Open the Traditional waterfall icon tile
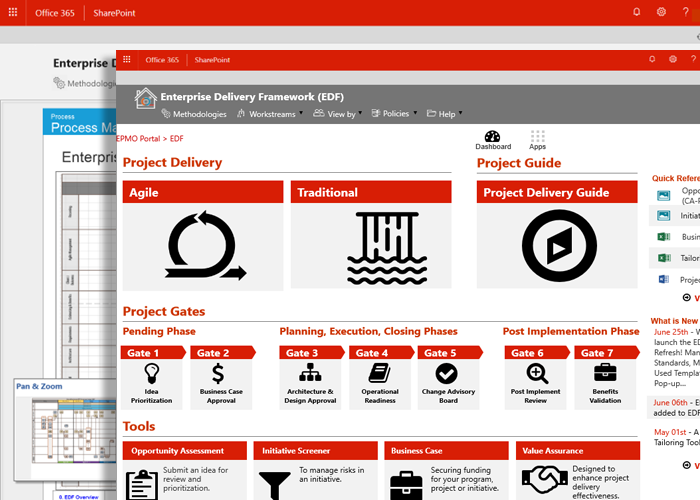 point(371,244)
